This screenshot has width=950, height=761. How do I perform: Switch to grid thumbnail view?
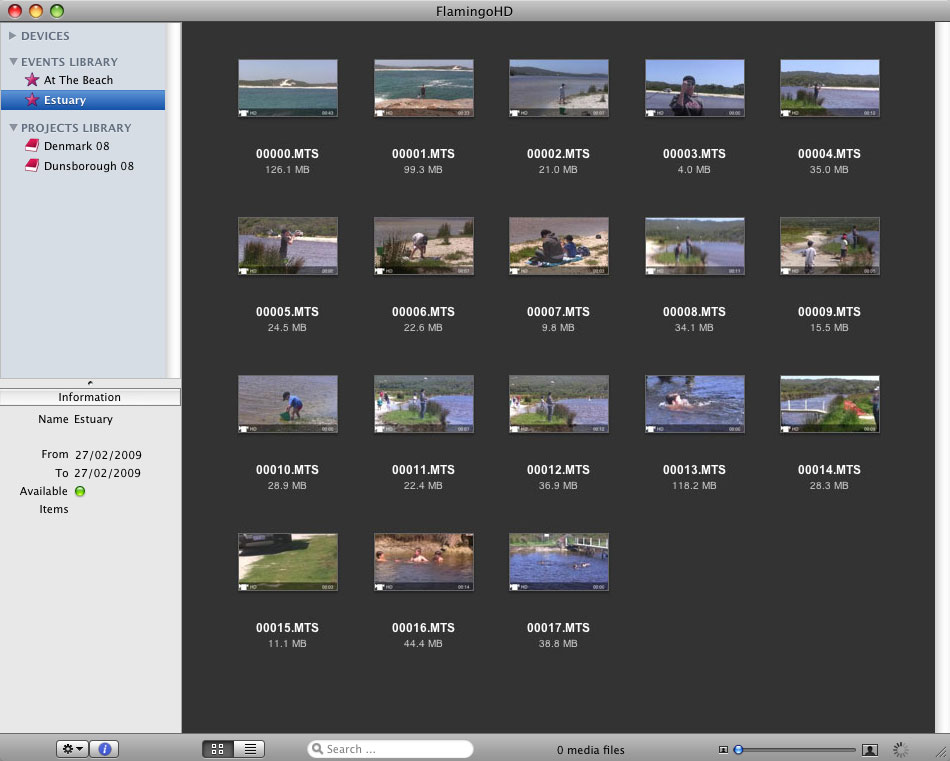point(218,749)
